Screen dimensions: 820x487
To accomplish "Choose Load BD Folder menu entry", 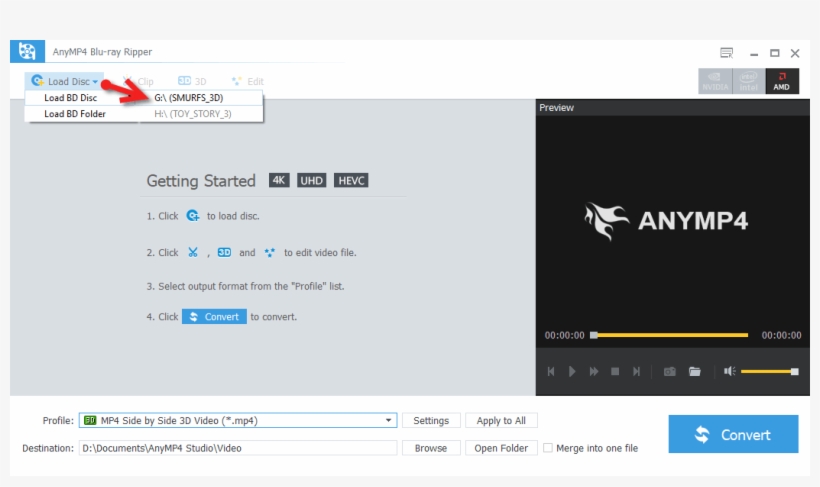I will tap(75, 114).
